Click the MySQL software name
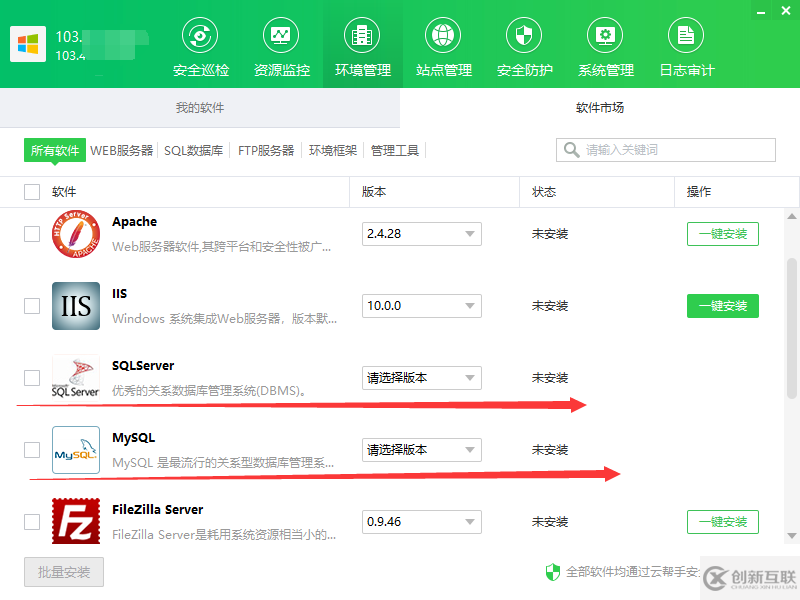 click(x=134, y=438)
